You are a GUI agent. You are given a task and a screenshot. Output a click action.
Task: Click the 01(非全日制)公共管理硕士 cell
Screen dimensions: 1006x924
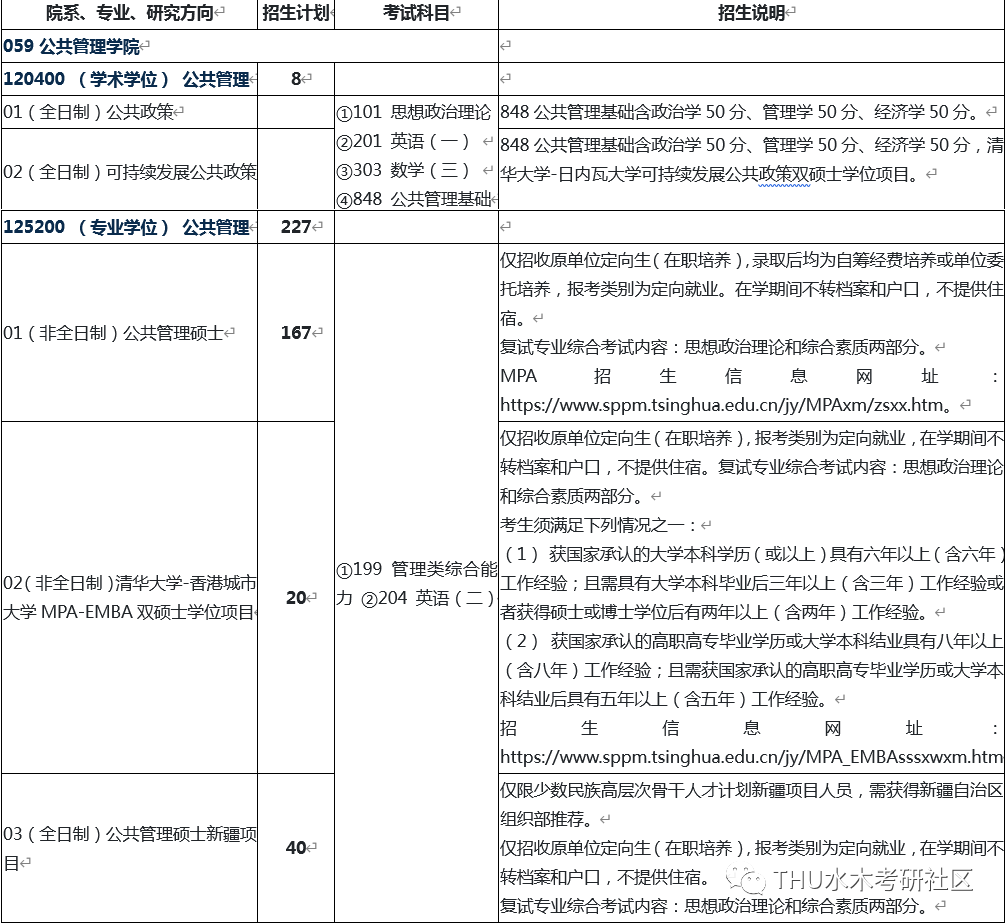tap(114, 333)
